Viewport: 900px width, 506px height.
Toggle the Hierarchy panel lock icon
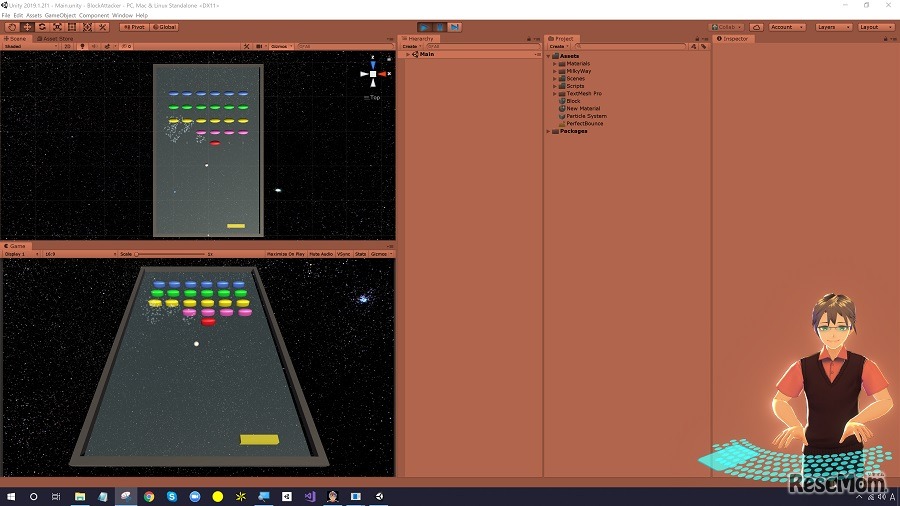click(x=529, y=38)
